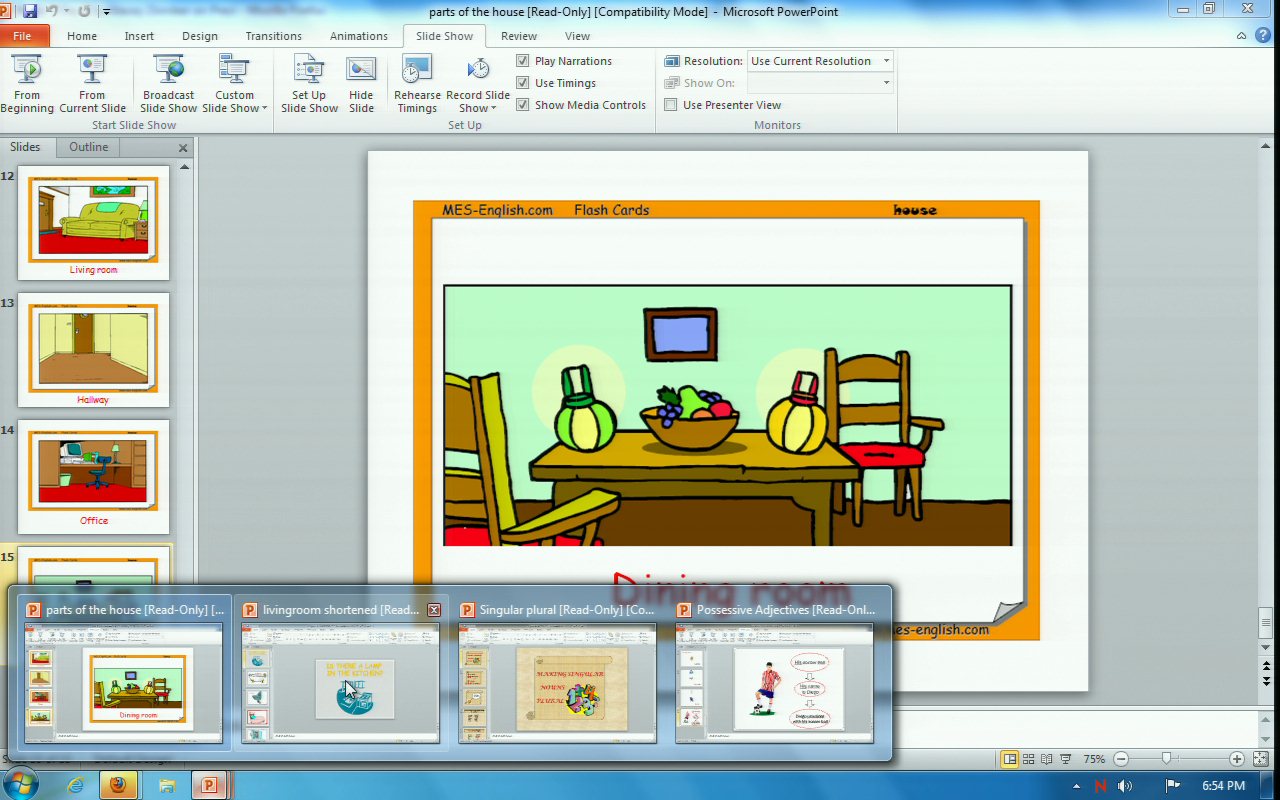This screenshot has height=800, width=1280.
Task: Toggle the Use Timings checkbox
Action: coord(523,83)
